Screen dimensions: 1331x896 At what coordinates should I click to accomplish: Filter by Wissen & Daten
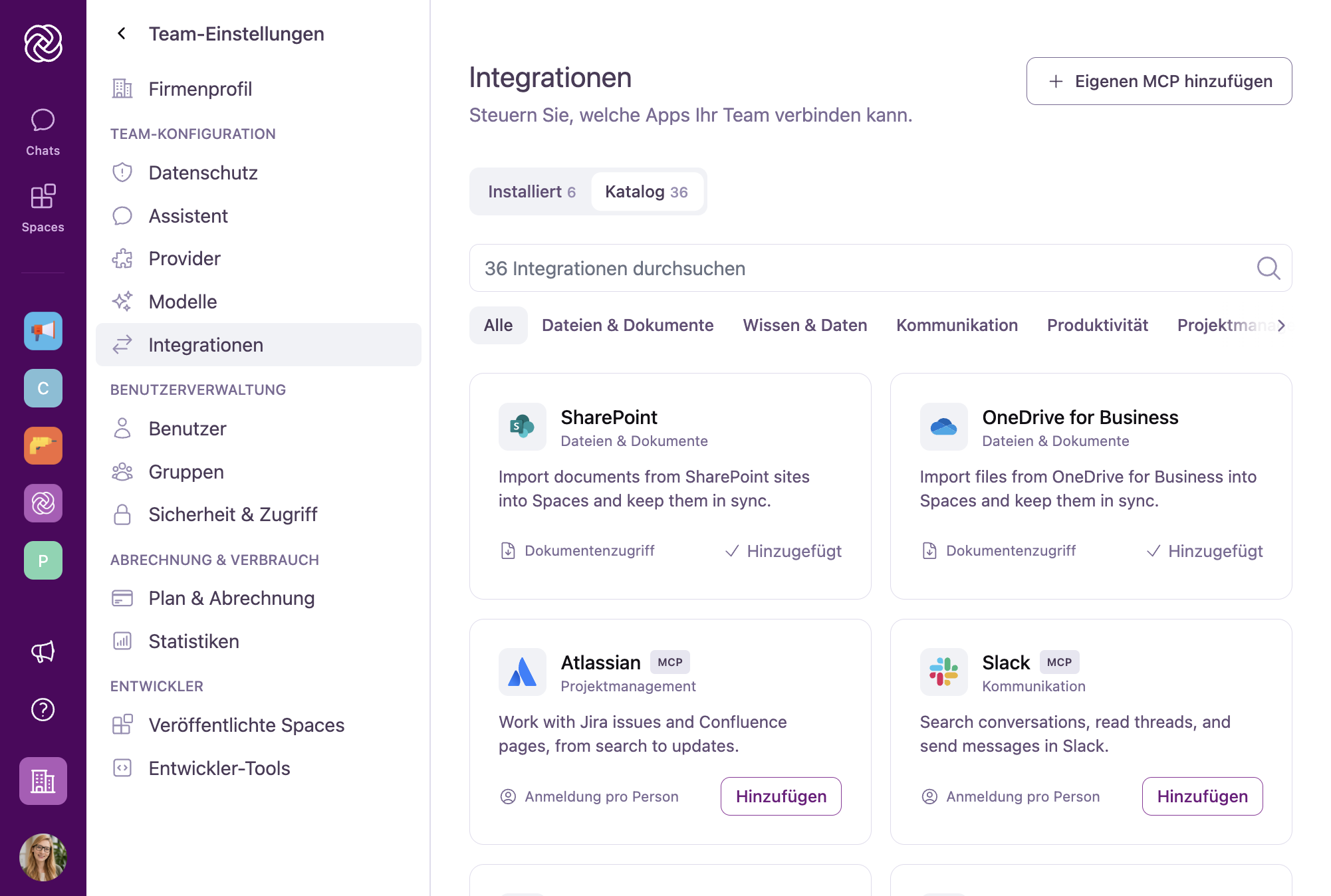pos(805,325)
